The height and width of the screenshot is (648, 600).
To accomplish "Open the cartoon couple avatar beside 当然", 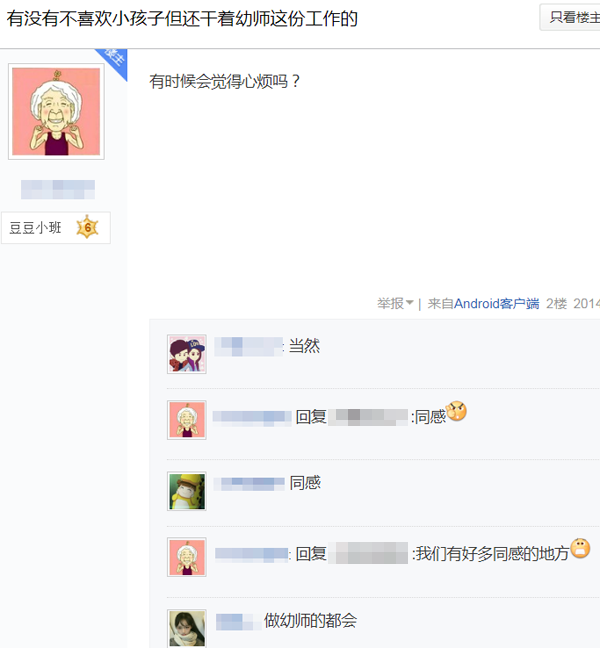I will point(187,354).
